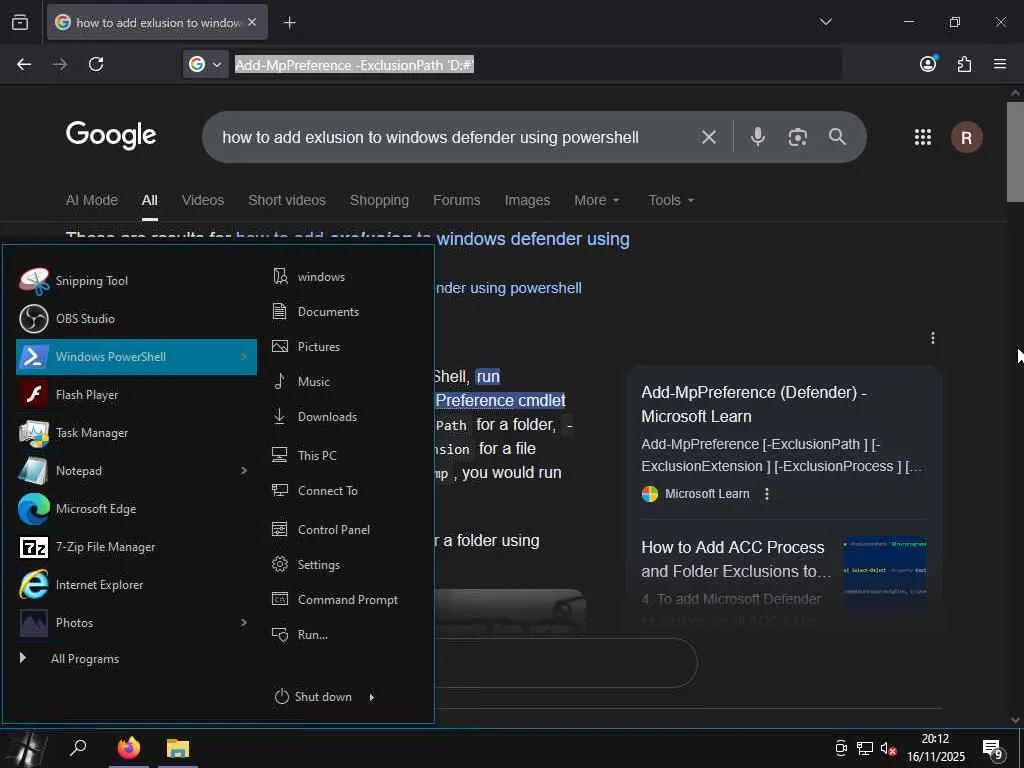Open the notification center icon
1024x768 pixels.
[x=993, y=749]
